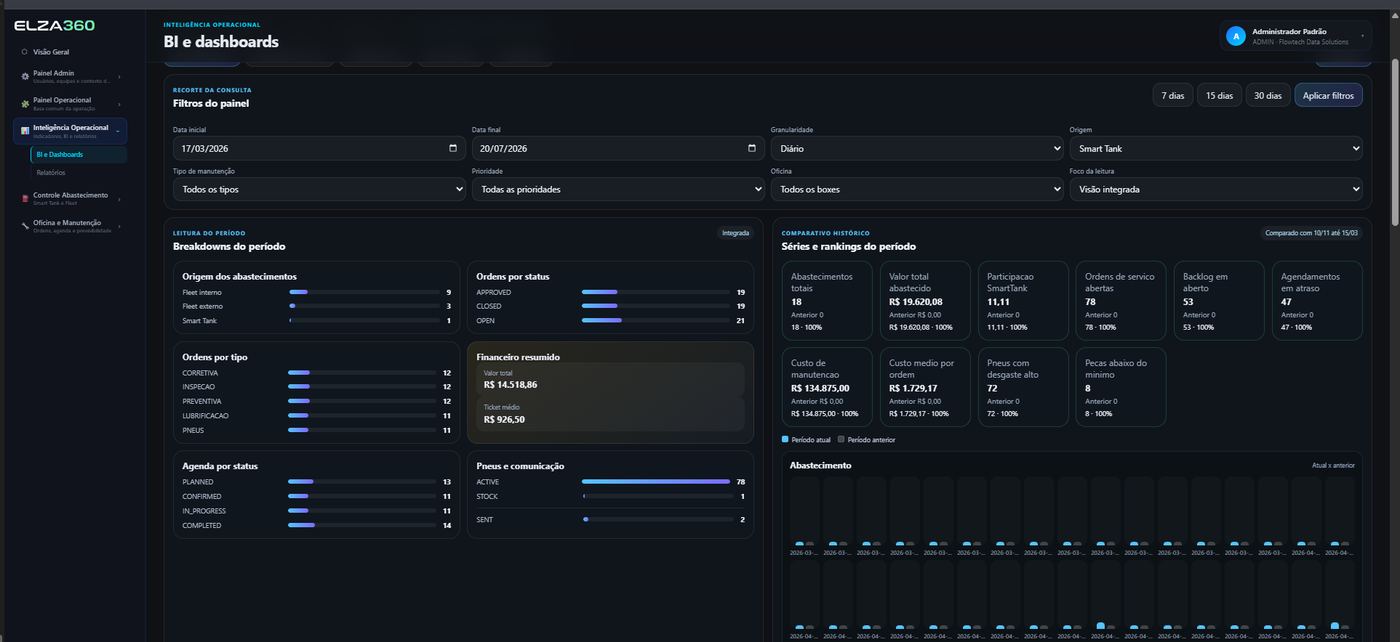Click the Valor total abastecido card
This screenshot has width=1400, height=642.
tap(925, 301)
